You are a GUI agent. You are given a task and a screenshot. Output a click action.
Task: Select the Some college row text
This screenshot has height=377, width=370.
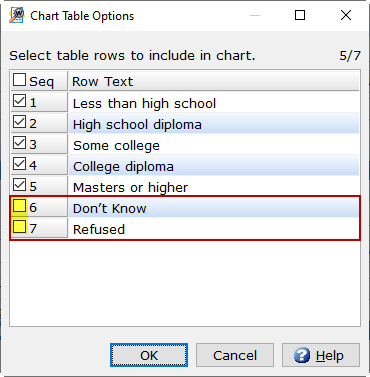point(116,146)
